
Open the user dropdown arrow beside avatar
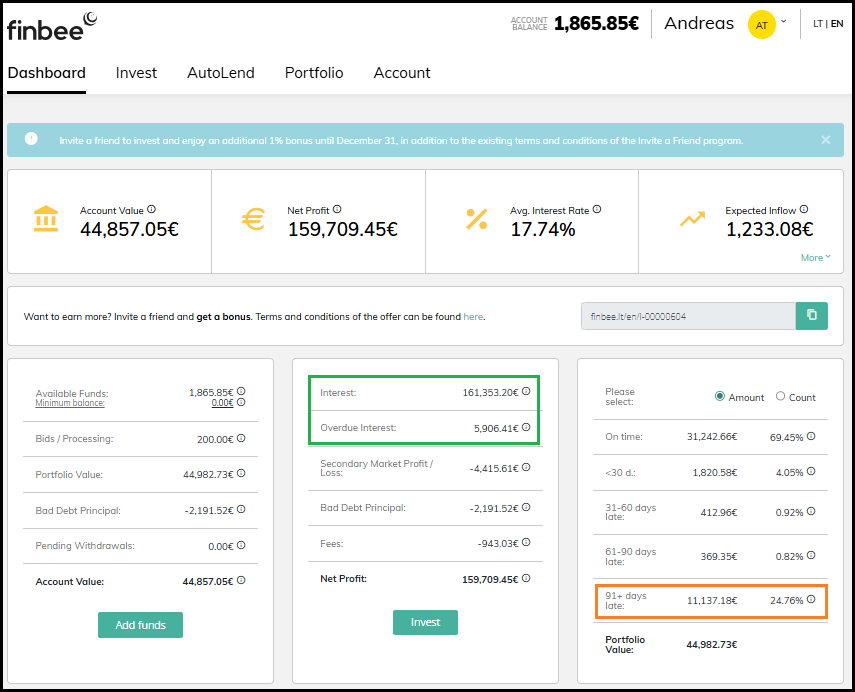[x=783, y=21]
